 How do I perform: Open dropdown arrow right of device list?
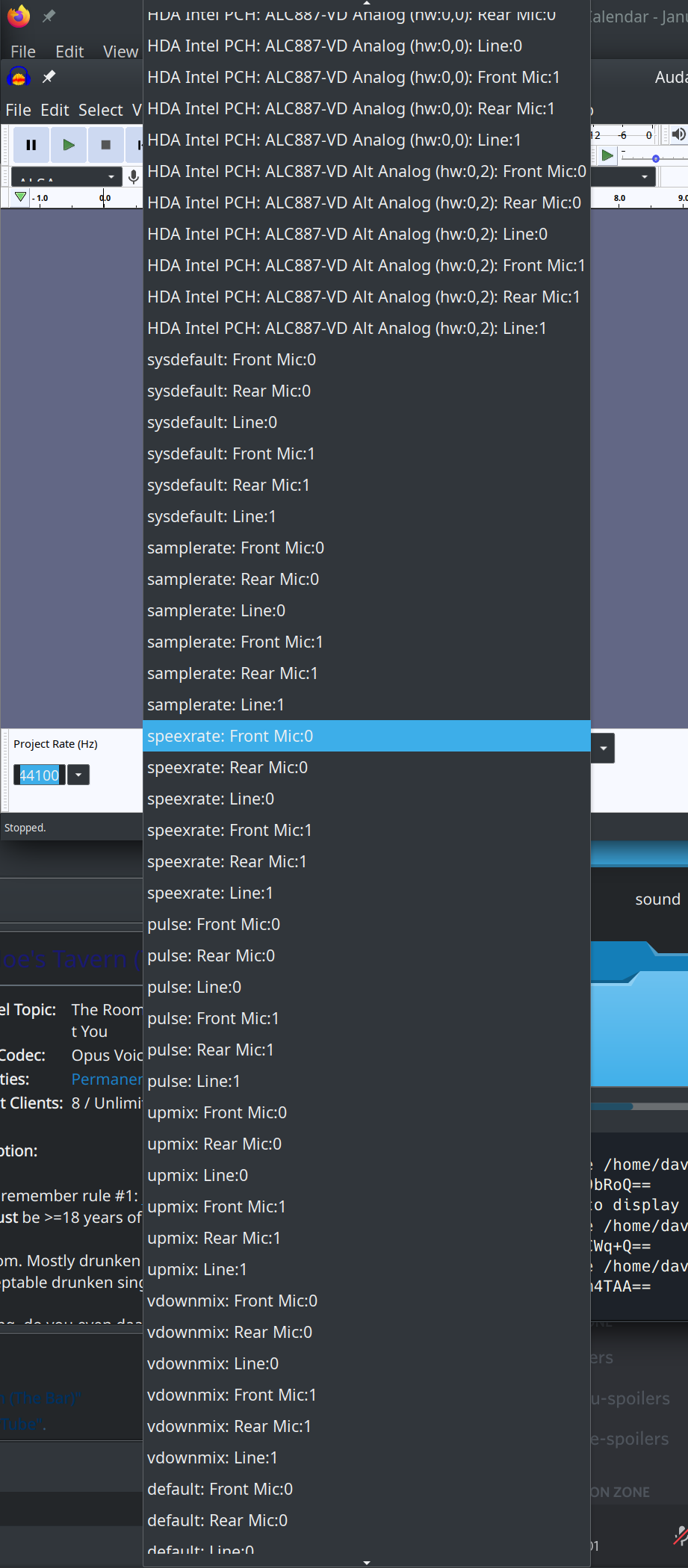(604, 748)
